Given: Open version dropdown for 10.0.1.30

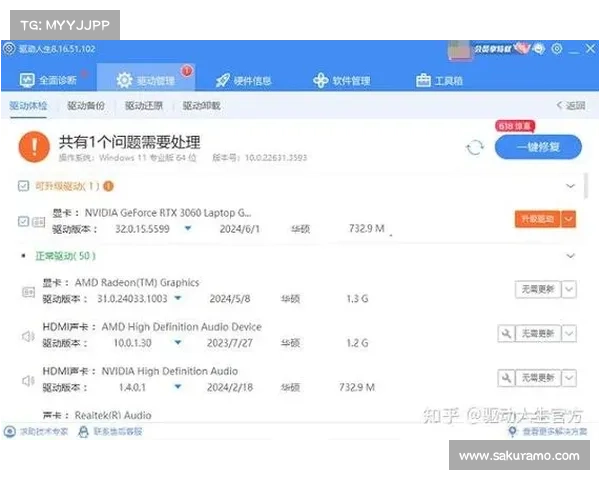Looking at the screenshot, I should click(178, 343).
